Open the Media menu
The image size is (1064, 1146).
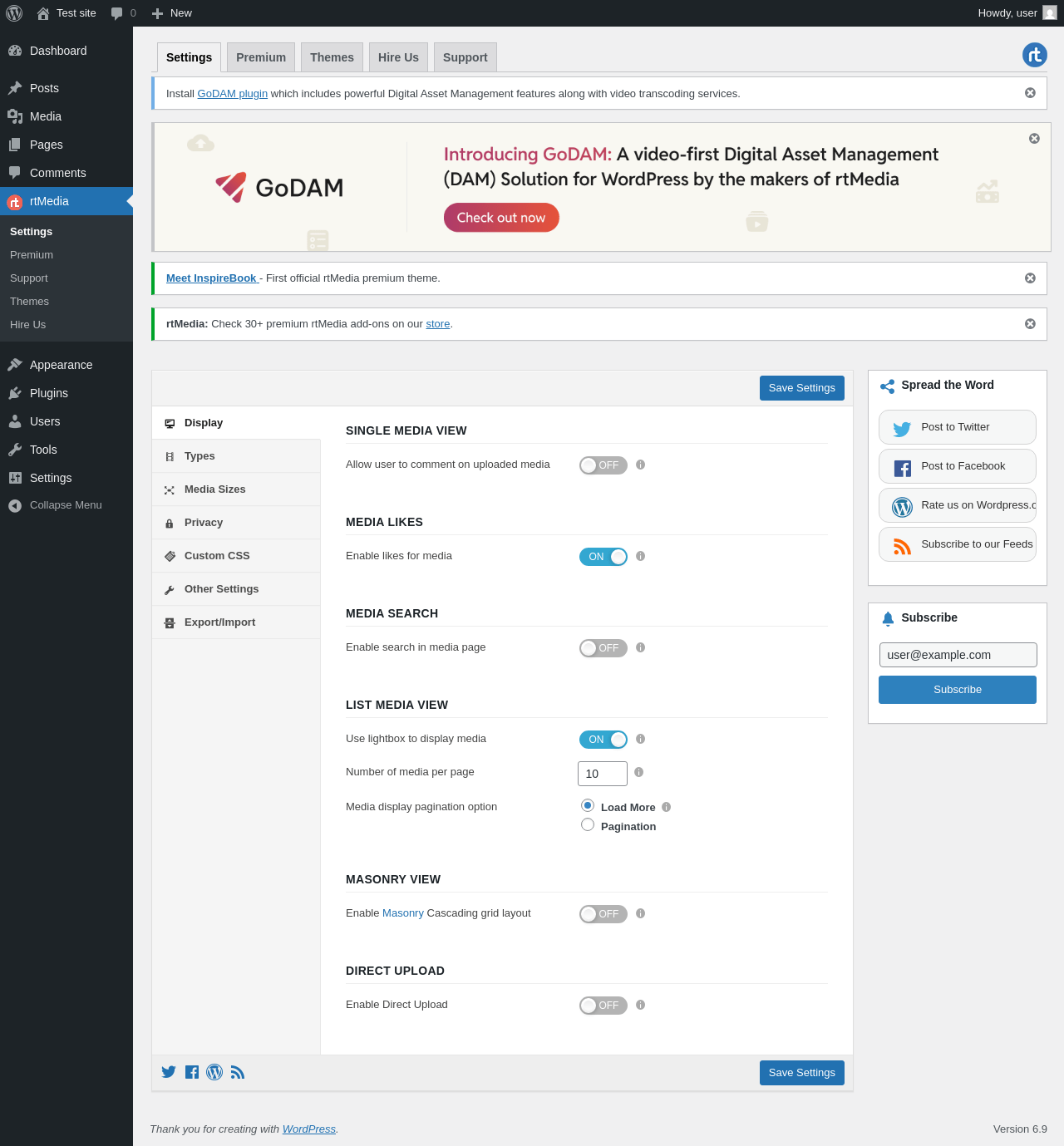click(66, 116)
